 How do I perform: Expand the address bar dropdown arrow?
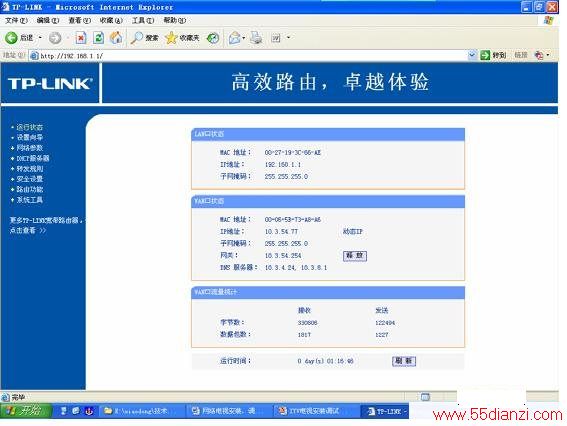pyautogui.click(x=472, y=55)
